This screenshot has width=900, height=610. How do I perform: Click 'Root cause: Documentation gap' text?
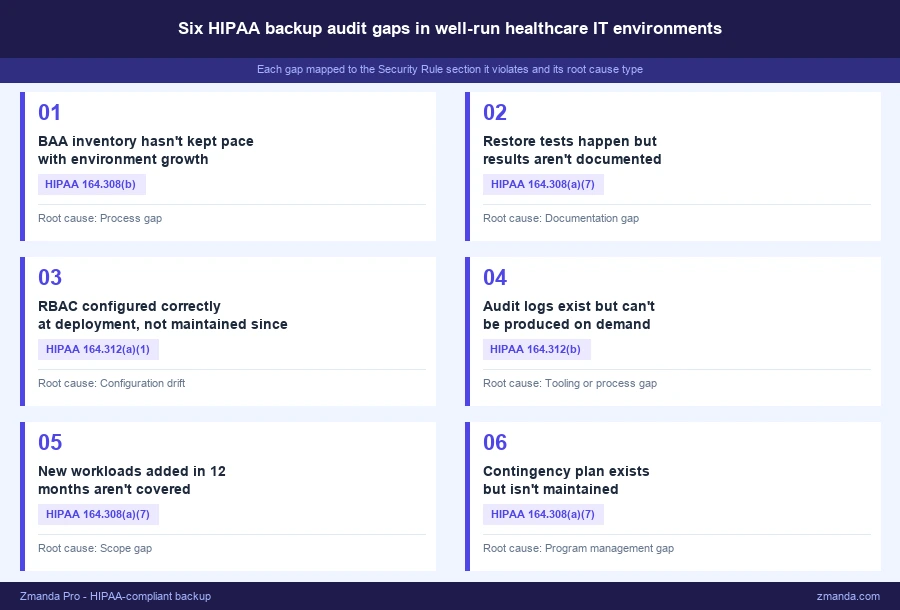click(x=561, y=218)
